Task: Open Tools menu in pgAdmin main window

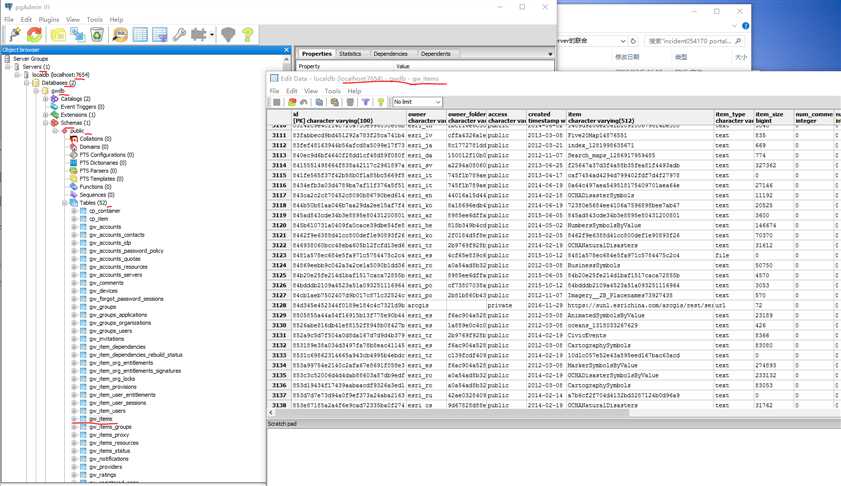Action: [x=95, y=19]
